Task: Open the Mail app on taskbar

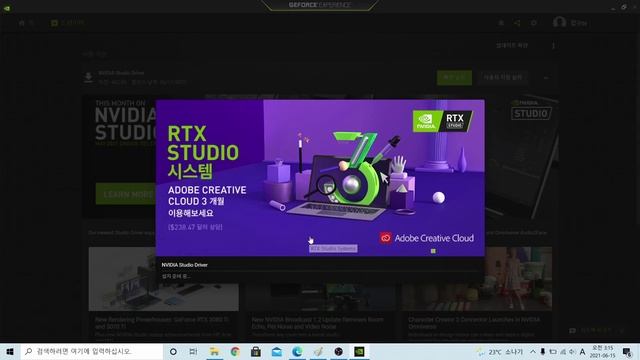Action: (x=277, y=351)
